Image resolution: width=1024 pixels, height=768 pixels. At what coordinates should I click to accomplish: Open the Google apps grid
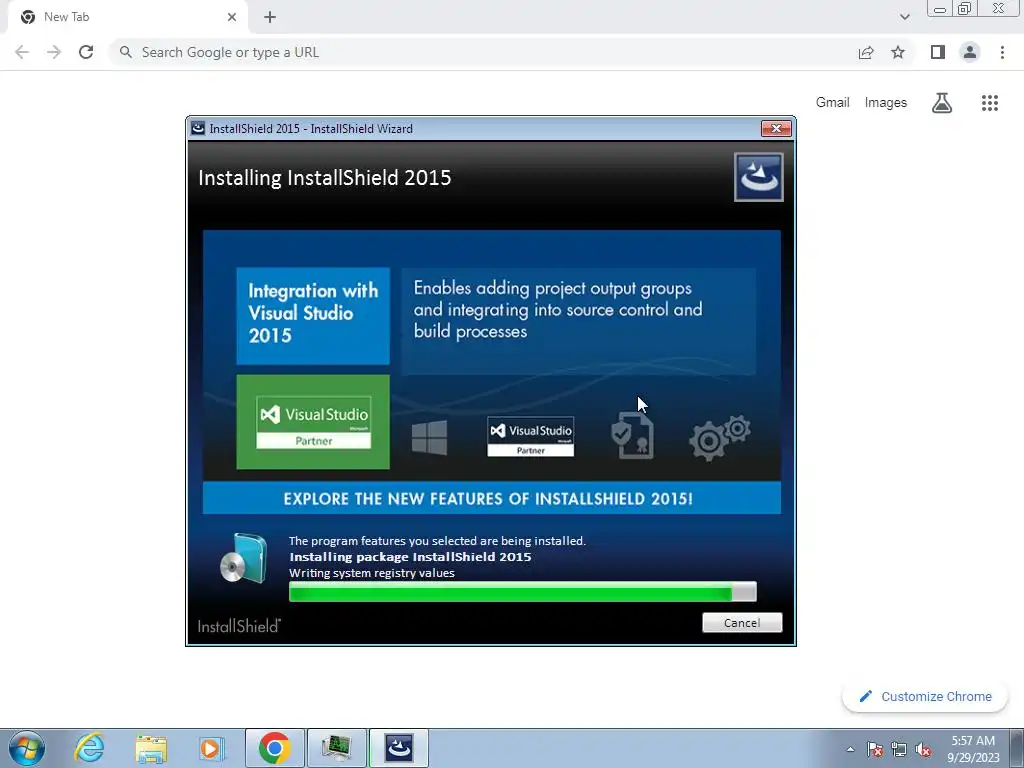click(x=990, y=103)
